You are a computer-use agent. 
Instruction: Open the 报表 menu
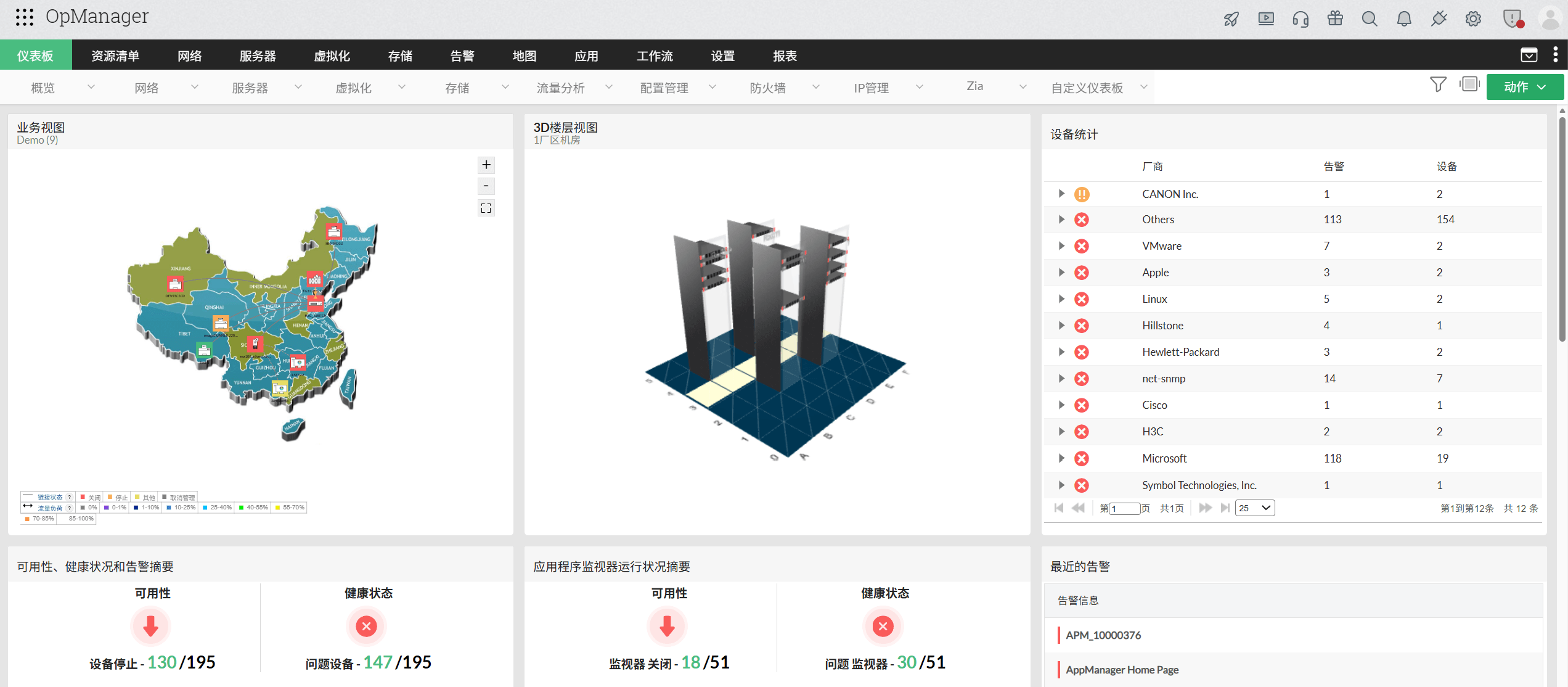(785, 56)
